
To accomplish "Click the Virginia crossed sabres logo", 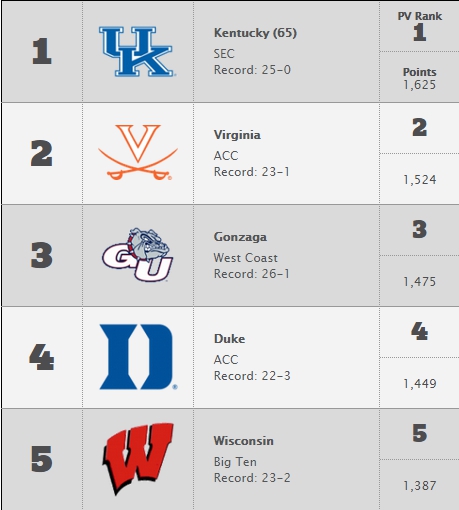I will [138, 153].
